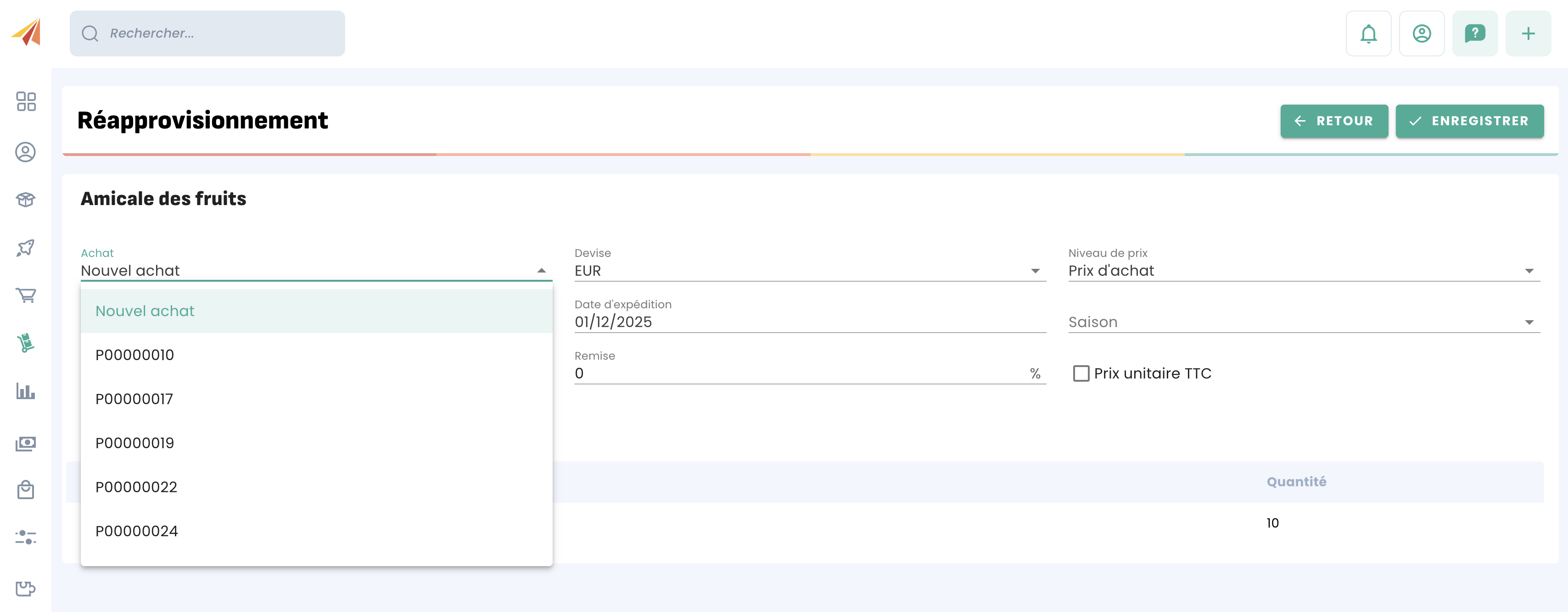Open the shopping bag icon in sidebar
This screenshot has width=1568, height=612.
tap(26, 490)
